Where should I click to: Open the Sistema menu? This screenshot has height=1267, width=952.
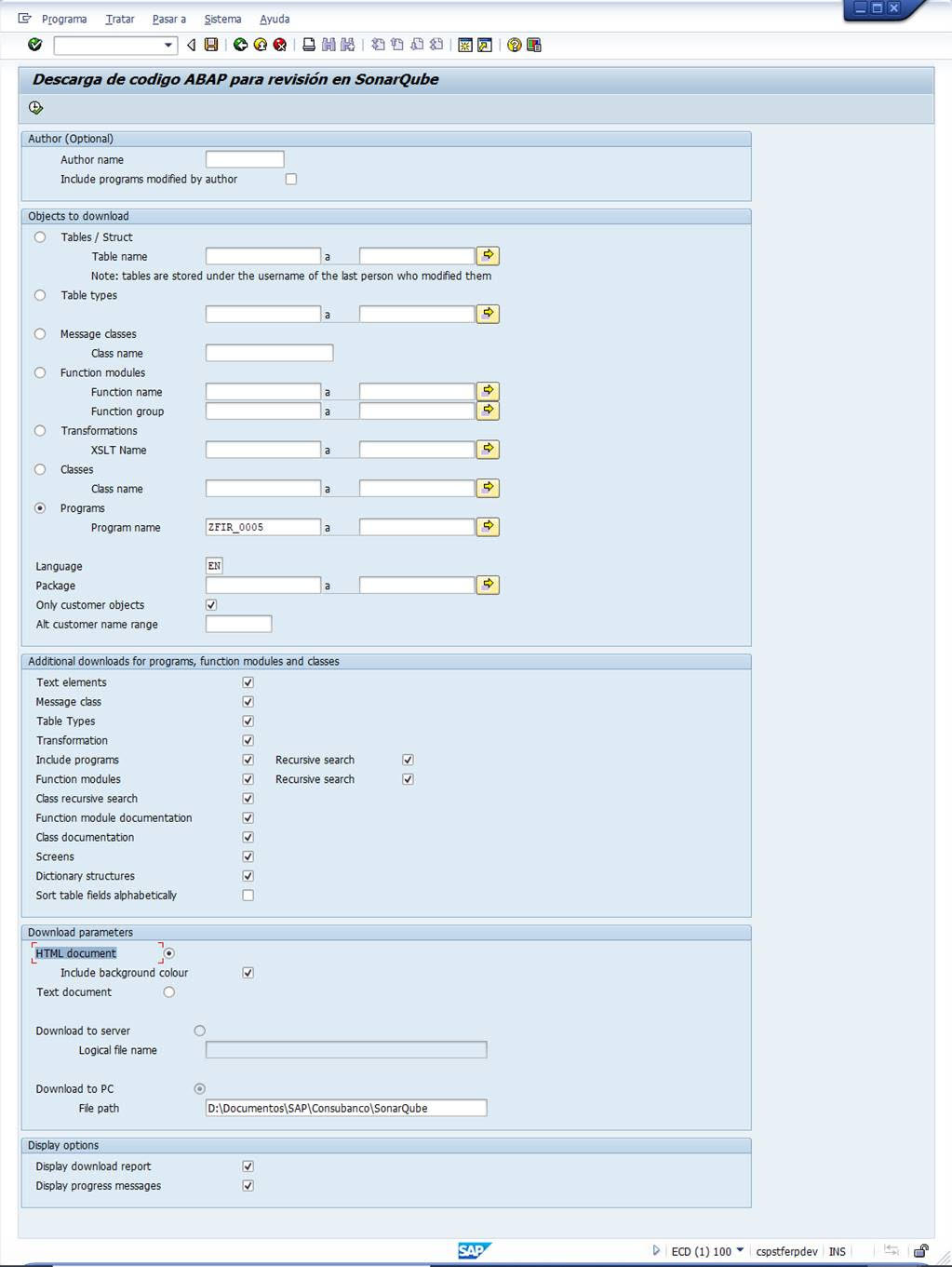coord(222,19)
